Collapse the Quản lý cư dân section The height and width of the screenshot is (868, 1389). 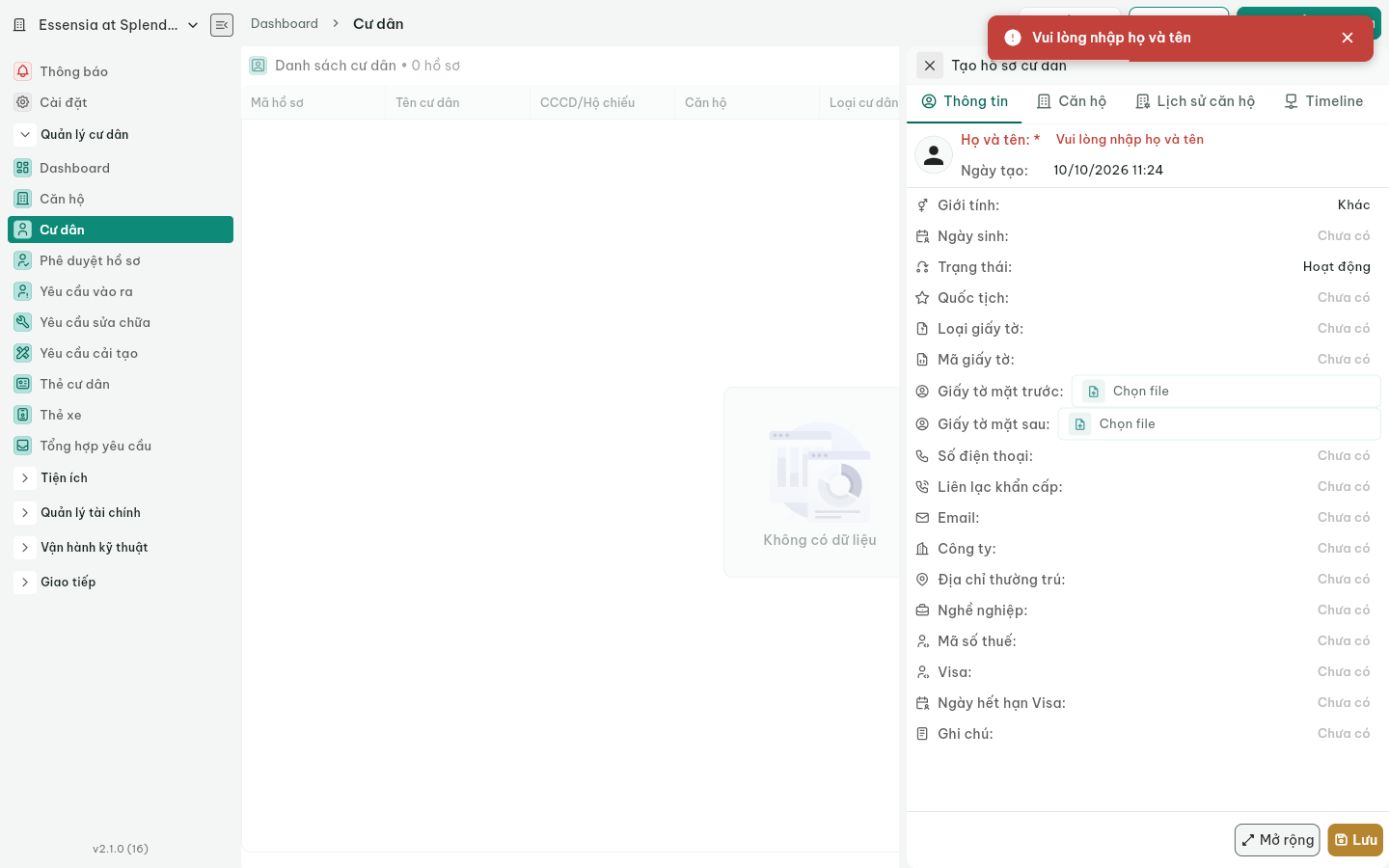[x=25, y=134]
